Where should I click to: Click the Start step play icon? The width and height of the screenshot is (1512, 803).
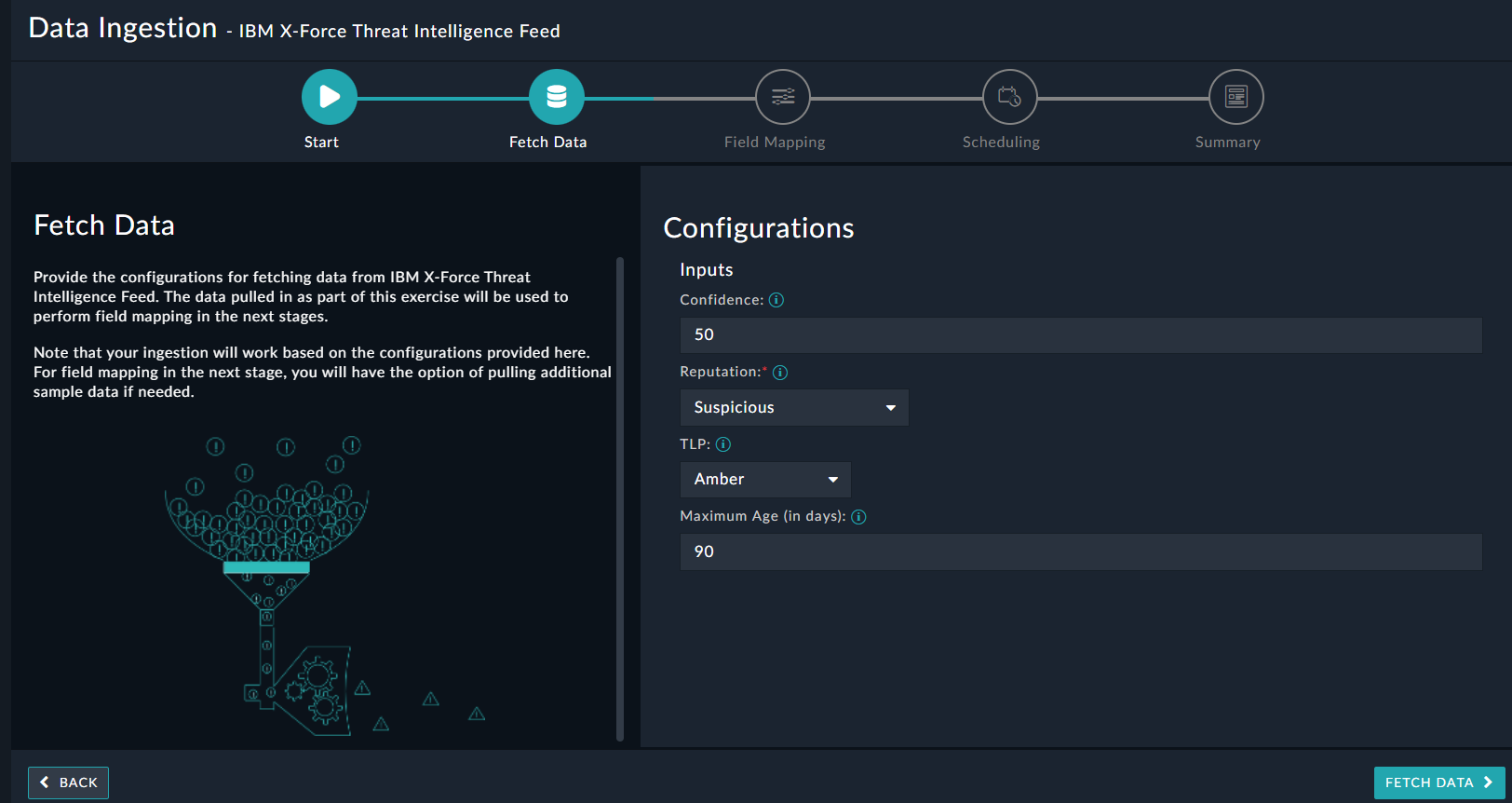330,97
